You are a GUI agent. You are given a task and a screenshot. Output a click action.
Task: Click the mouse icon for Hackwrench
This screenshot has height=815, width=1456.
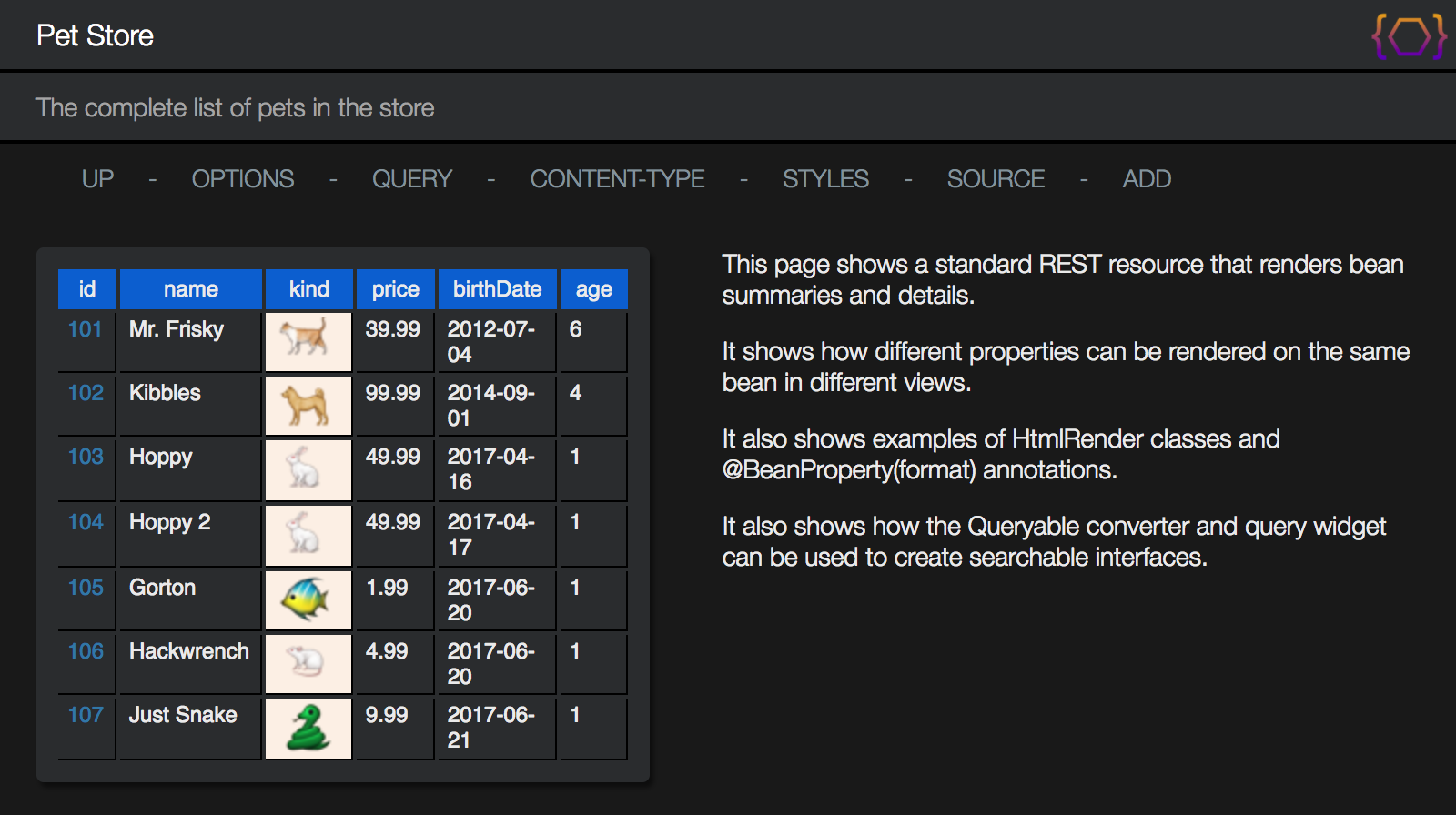click(x=308, y=663)
